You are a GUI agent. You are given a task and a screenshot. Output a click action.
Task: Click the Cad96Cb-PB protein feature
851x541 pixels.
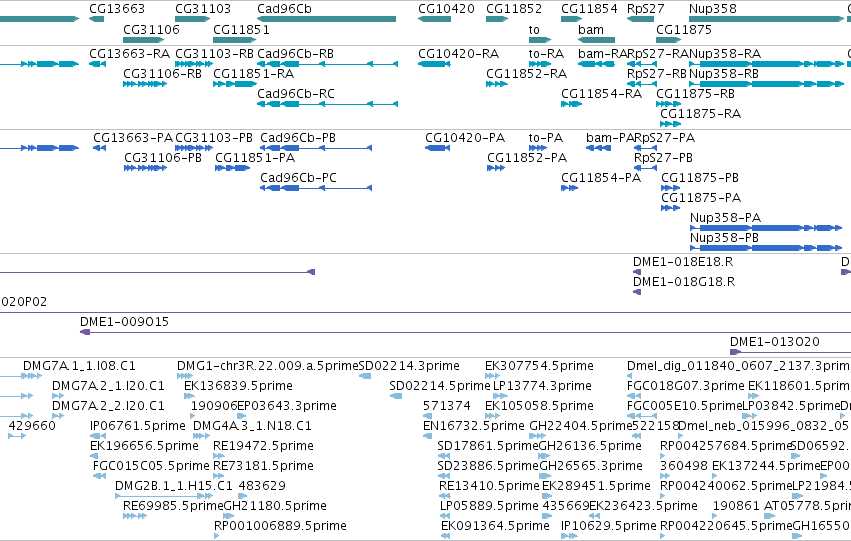[316, 148]
